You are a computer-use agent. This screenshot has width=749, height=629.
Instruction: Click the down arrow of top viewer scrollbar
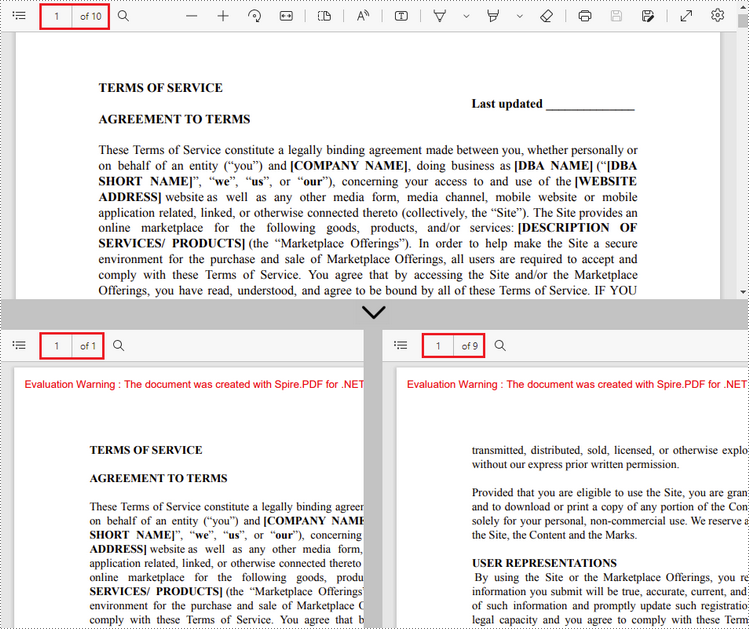click(743, 292)
